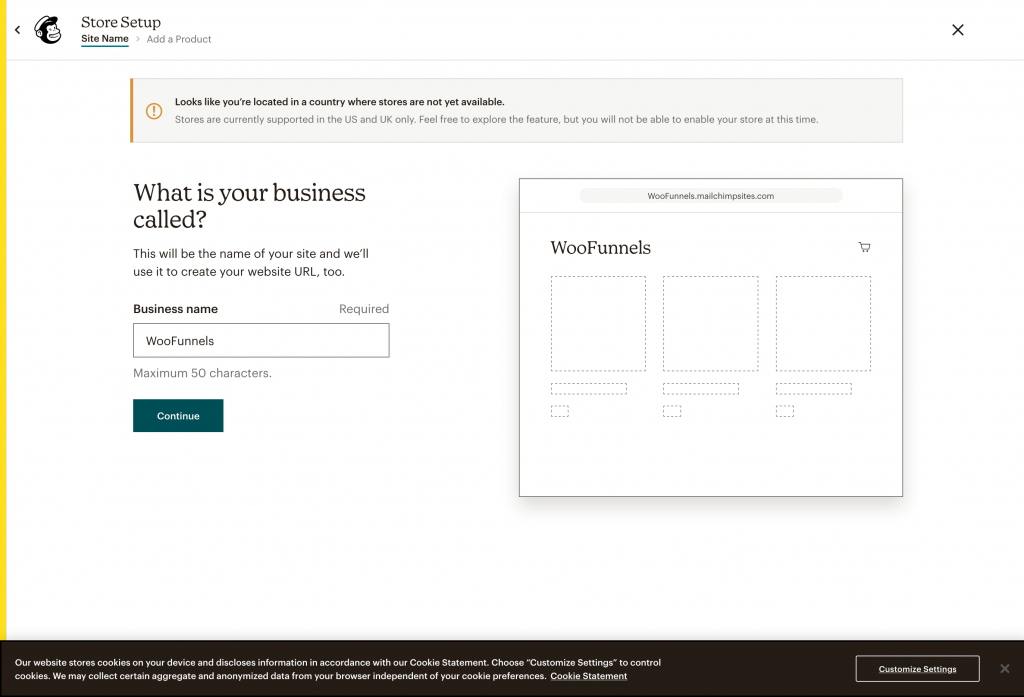Screen dimensions: 1024x697
Task: Open the Cookie Statement link
Action: [x=588, y=676]
